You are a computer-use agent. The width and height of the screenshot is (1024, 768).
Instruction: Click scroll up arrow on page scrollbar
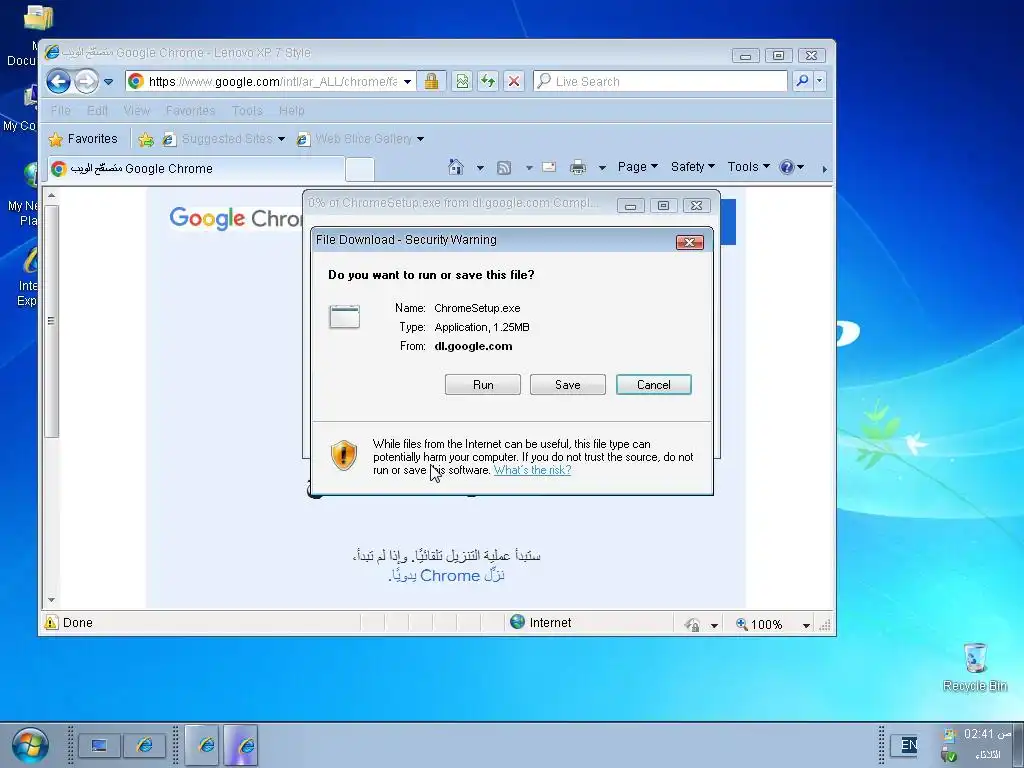(51, 195)
